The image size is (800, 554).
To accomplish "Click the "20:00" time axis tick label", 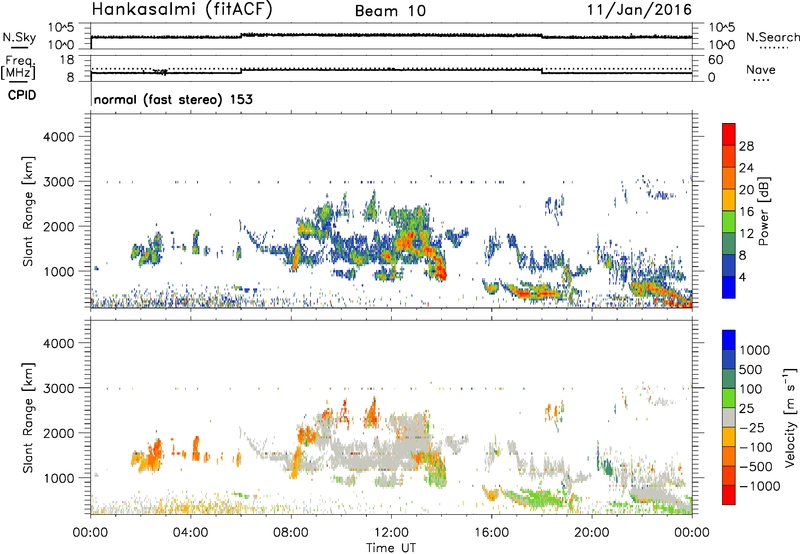I will click(591, 533).
